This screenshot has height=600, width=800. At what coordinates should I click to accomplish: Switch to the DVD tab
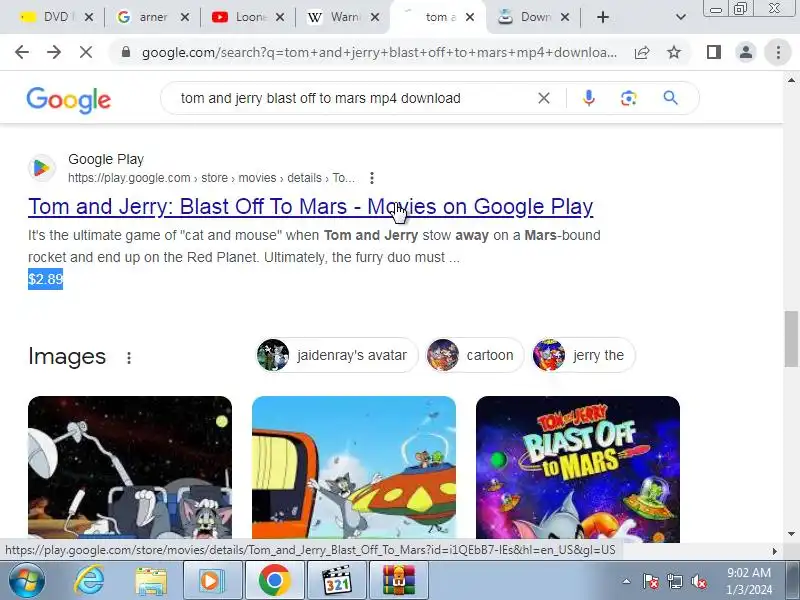(x=49, y=17)
